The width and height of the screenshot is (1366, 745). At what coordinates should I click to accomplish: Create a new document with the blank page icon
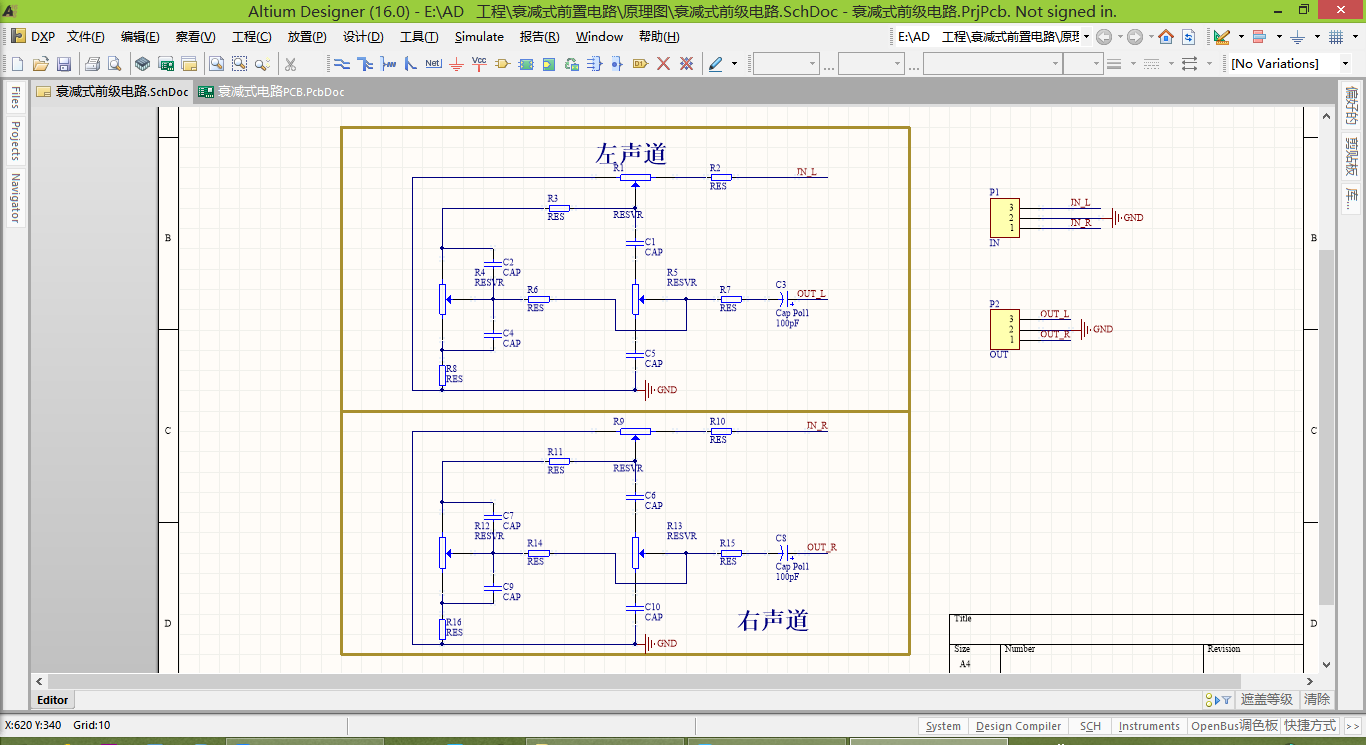pos(18,63)
